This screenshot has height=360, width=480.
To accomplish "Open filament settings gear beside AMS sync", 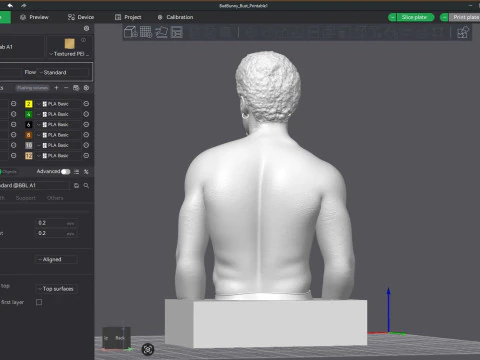I will tap(86, 88).
